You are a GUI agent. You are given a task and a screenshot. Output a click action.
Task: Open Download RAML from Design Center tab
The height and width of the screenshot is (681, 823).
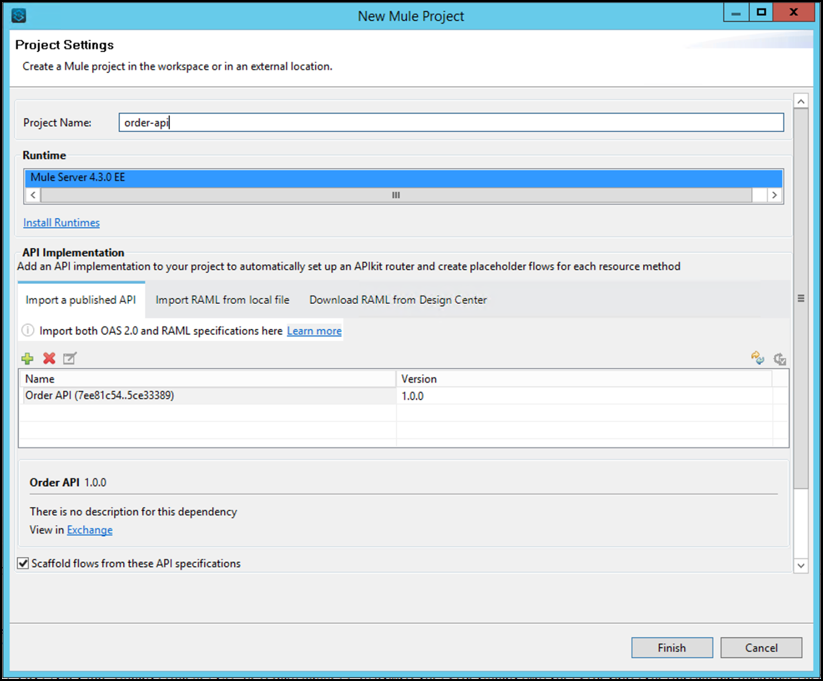pyautogui.click(x=398, y=300)
